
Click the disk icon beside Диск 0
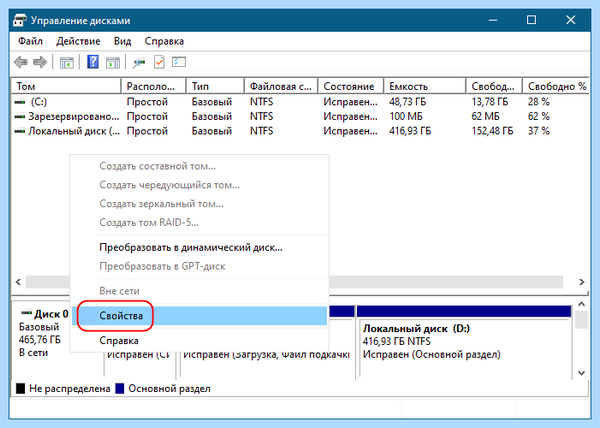pos(26,313)
